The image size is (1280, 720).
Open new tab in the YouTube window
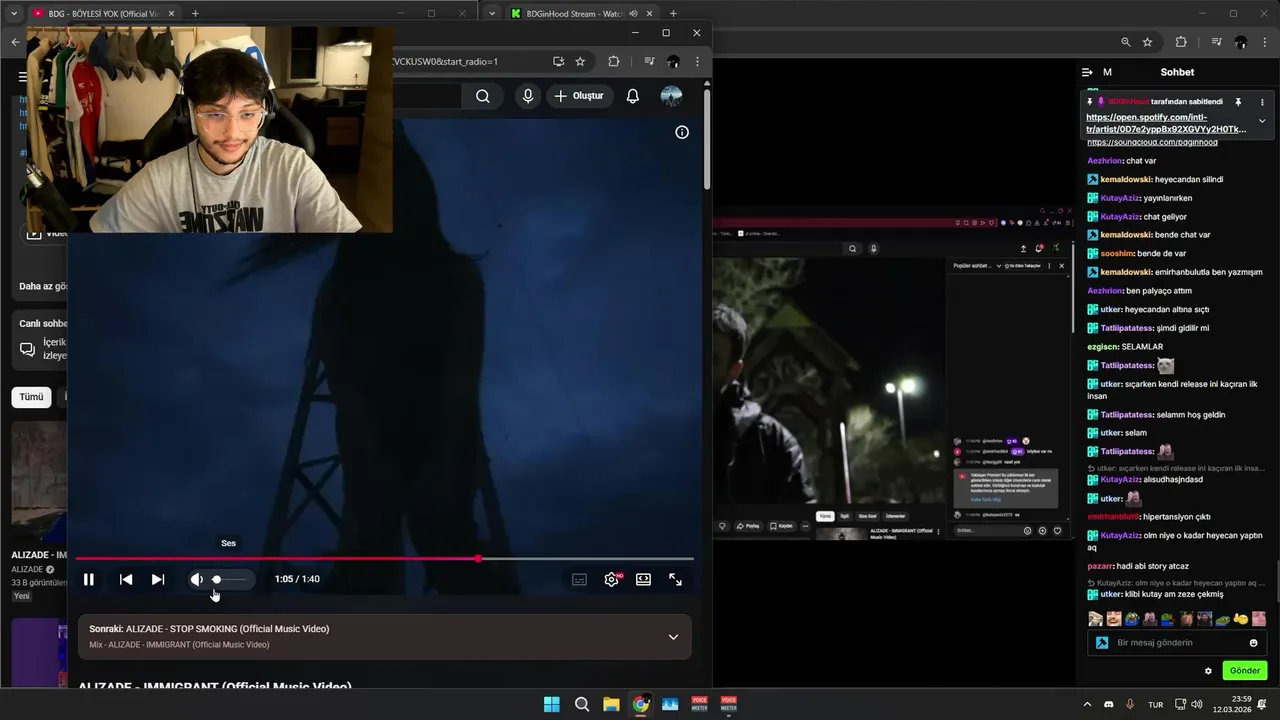tap(195, 14)
